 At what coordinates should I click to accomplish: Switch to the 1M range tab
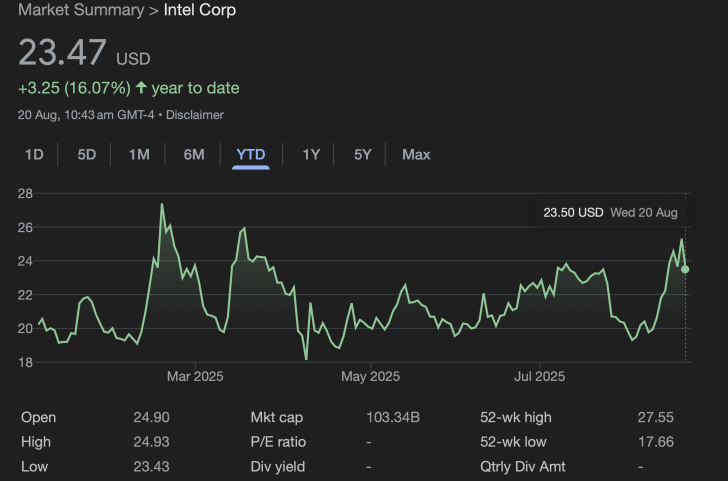coord(139,154)
